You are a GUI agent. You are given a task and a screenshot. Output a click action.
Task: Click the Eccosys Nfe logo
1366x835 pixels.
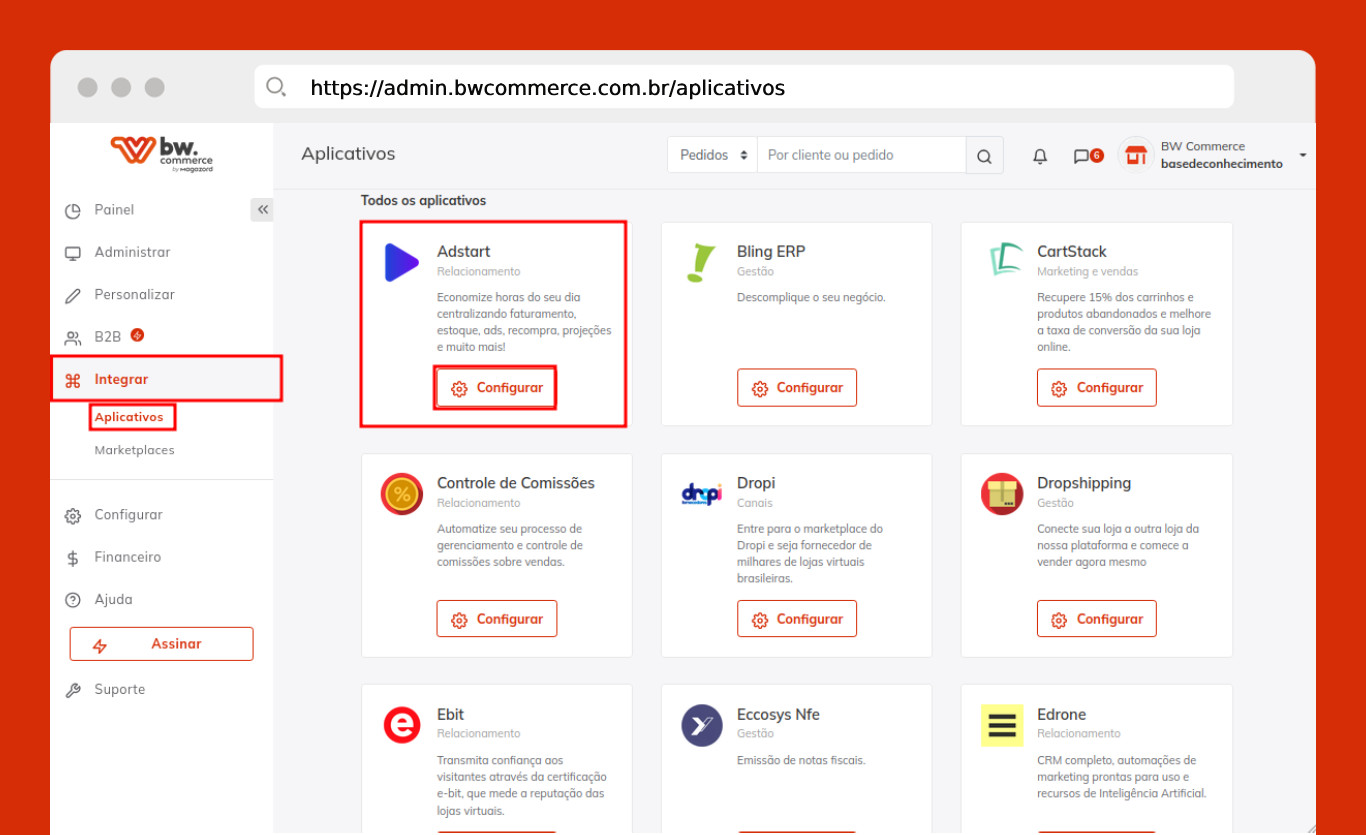click(701, 725)
